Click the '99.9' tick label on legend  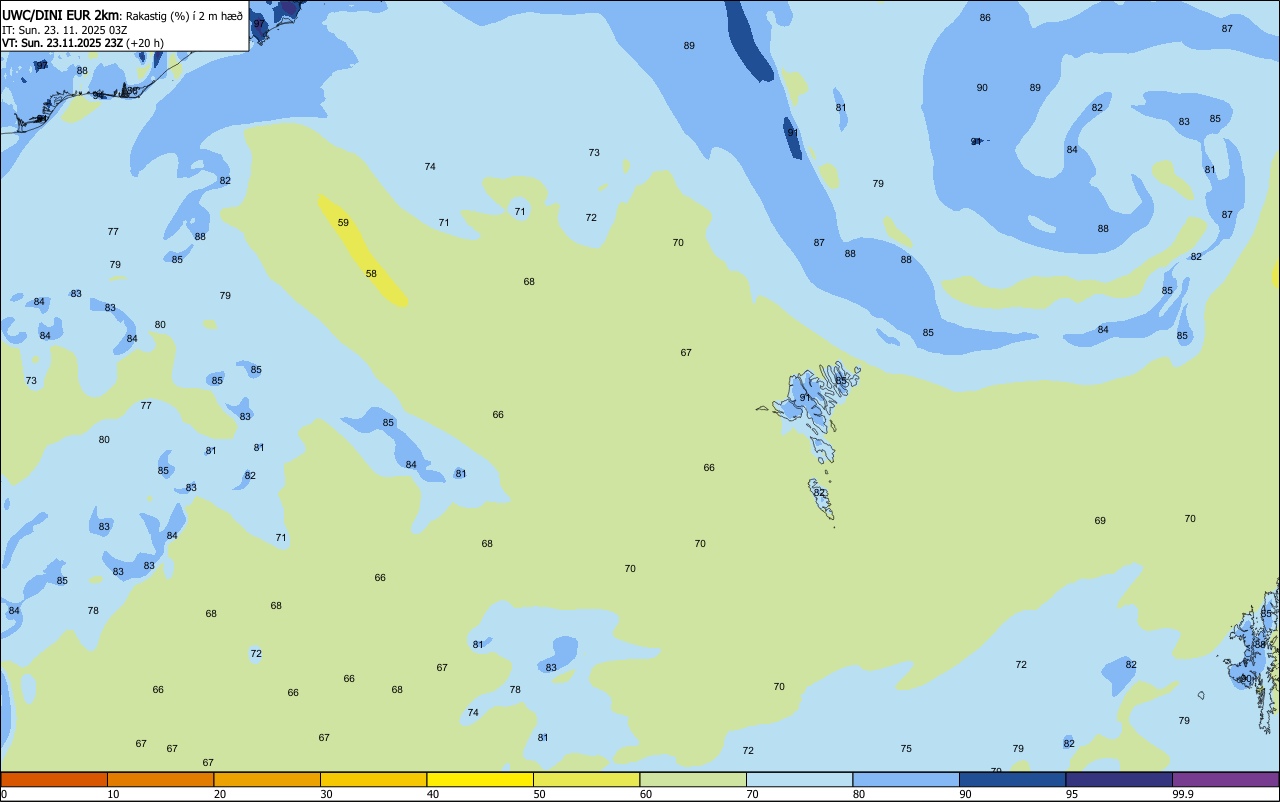pos(1183,794)
